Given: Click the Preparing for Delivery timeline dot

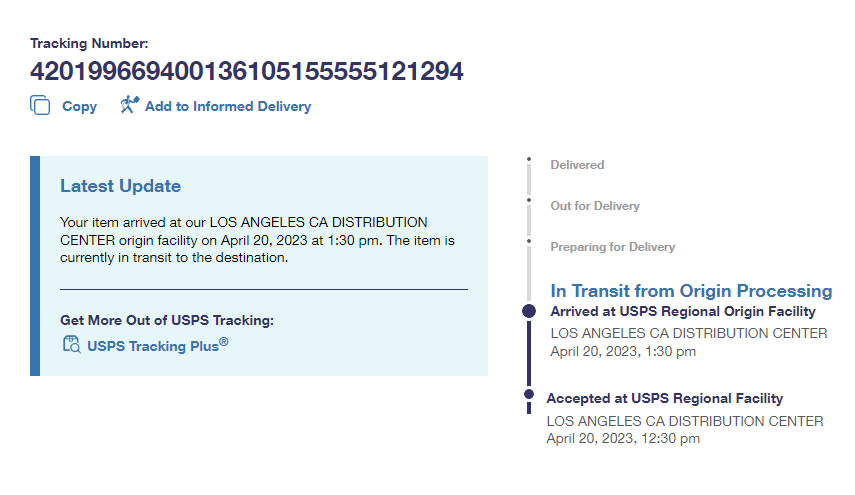Looking at the screenshot, I should (529, 241).
